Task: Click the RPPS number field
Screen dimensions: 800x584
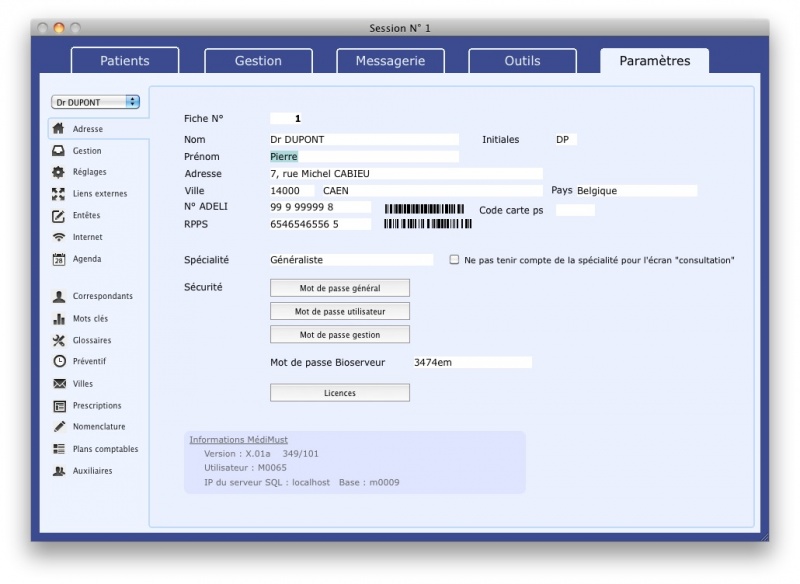Action: [x=320, y=224]
